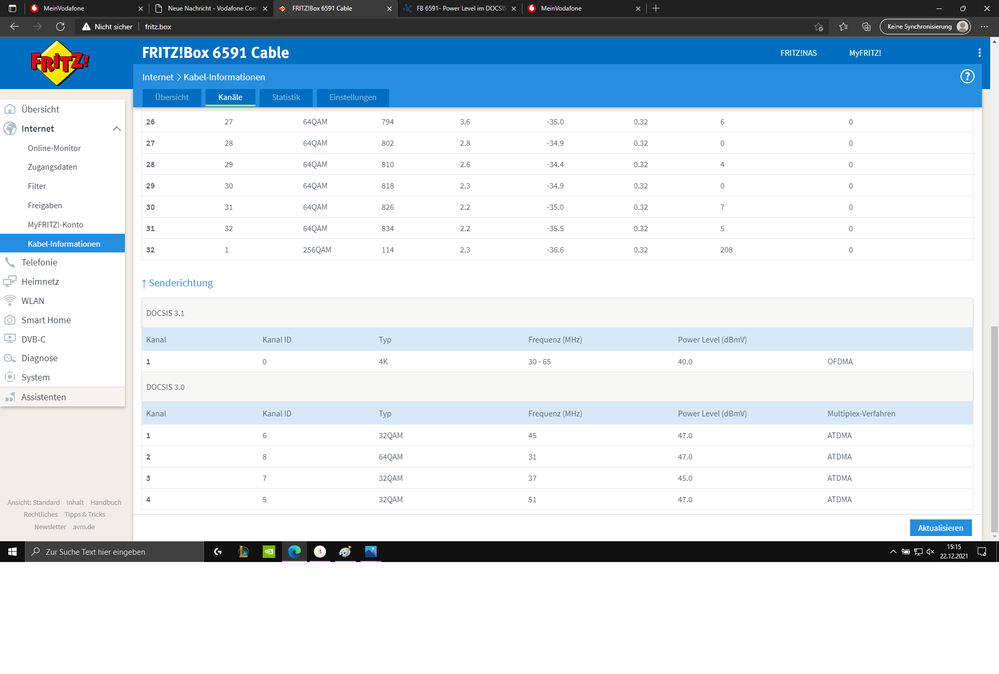Reload the page with the refresh icon

[60, 27]
